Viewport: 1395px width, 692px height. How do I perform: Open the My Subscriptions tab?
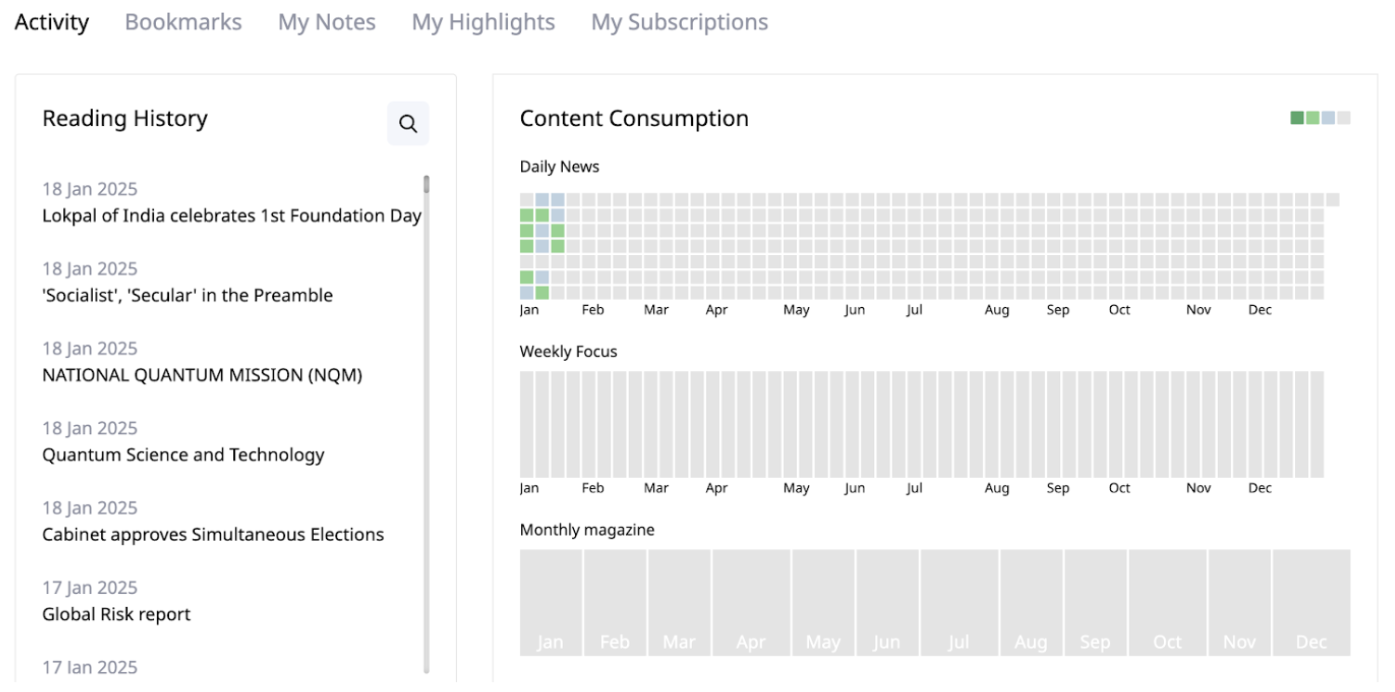[679, 22]
